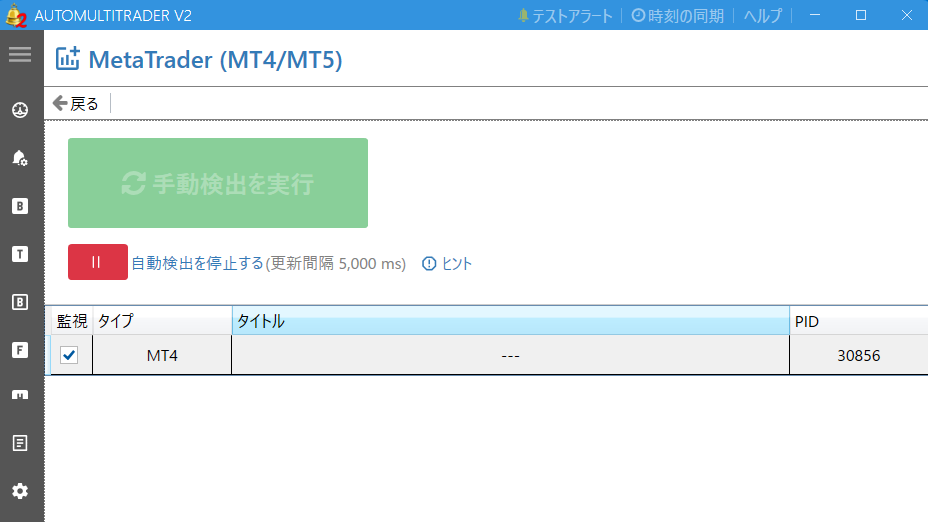This screenshot has width=928, height=522.
Task: Open the ヘルプ menu
Action: [x=763, y=16]
